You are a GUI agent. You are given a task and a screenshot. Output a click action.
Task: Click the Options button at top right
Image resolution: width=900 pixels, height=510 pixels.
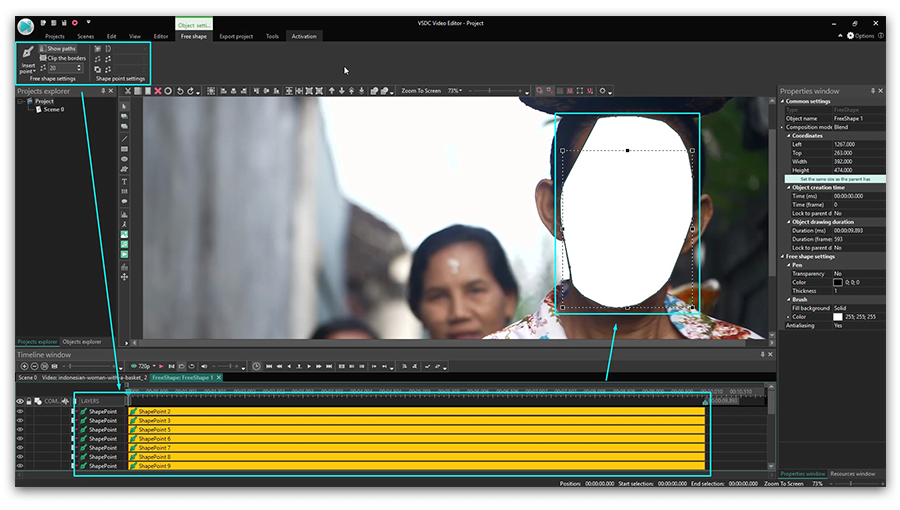pos(860,36)
